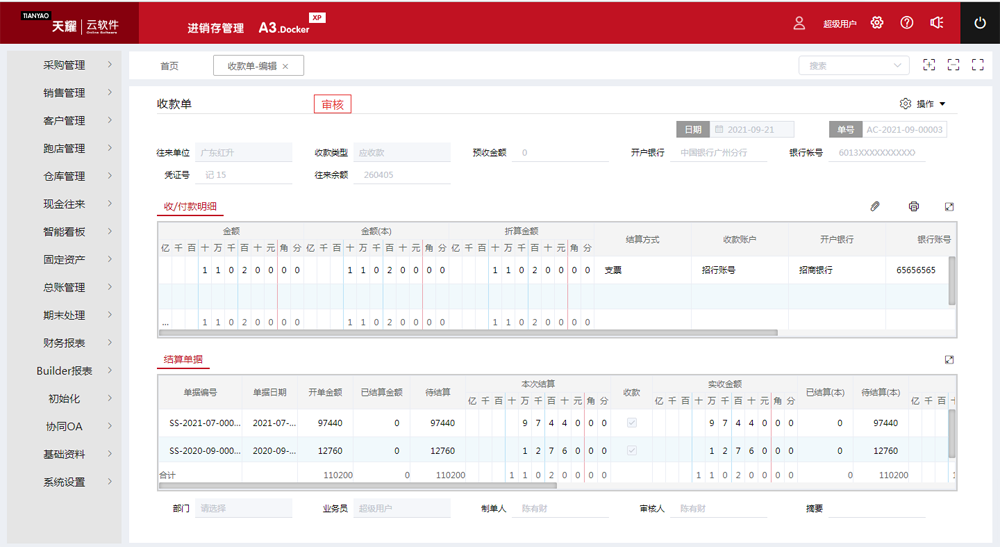Viewport: 1000px width, 547px height.
Task: Click the 日期 date field
Action: click(x=752, y=130)
